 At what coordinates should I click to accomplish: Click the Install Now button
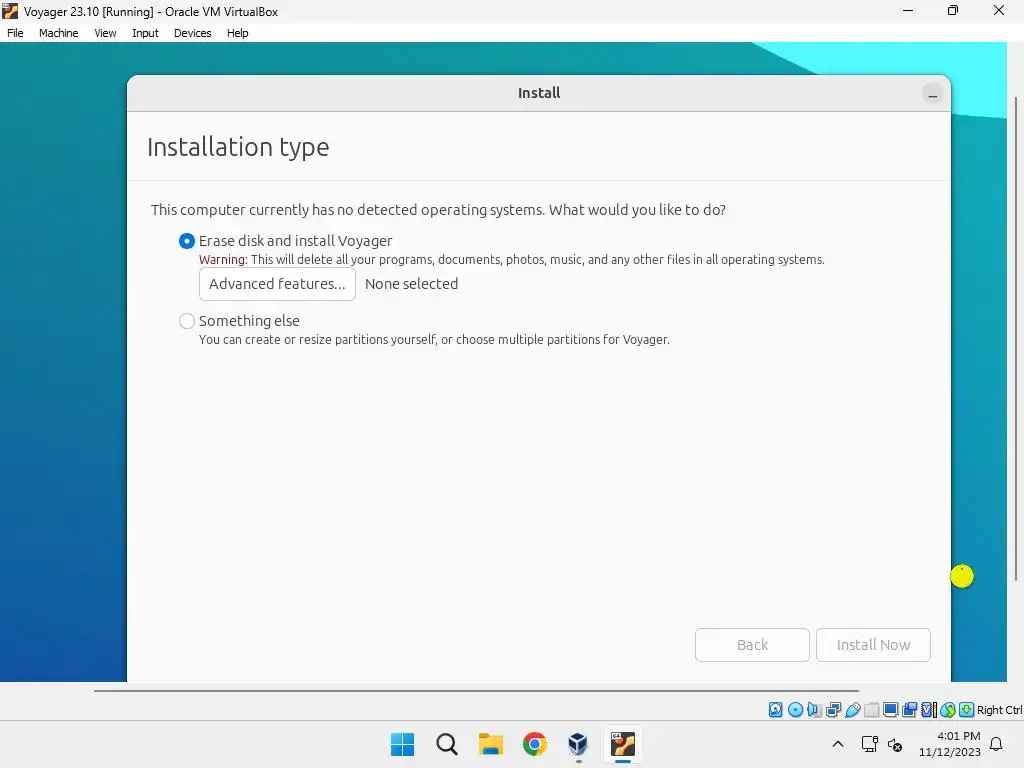click(x=873, y=645)
